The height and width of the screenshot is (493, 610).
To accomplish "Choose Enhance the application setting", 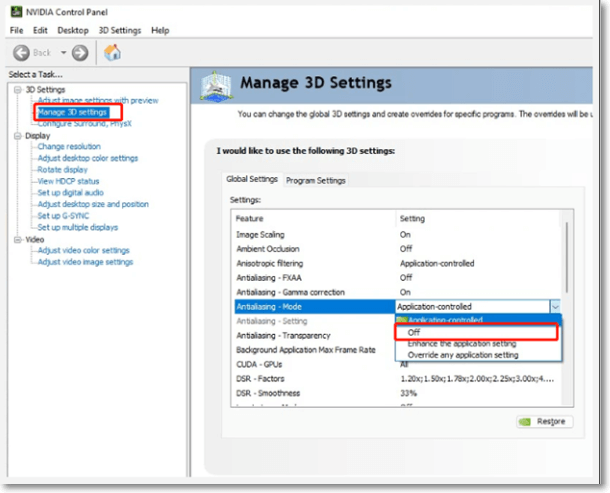I will (x=479, y=344).
